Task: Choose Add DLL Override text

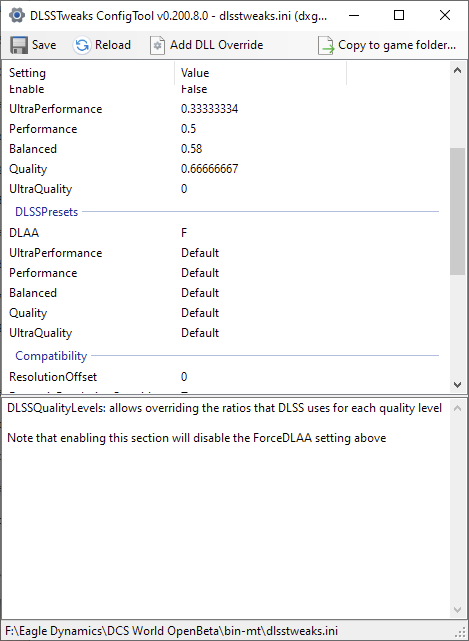Action: coord(217,45)
